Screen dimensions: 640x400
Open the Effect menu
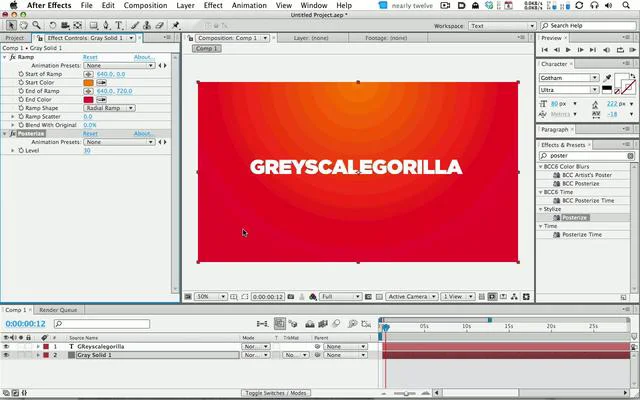pyautogui.click(x=213, y=5)
